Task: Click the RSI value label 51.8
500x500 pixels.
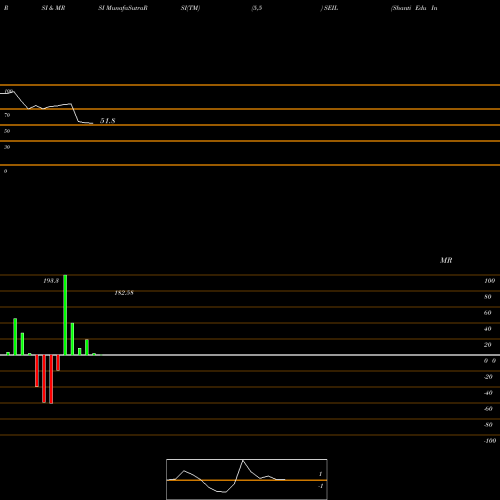Action: [108, 121]
